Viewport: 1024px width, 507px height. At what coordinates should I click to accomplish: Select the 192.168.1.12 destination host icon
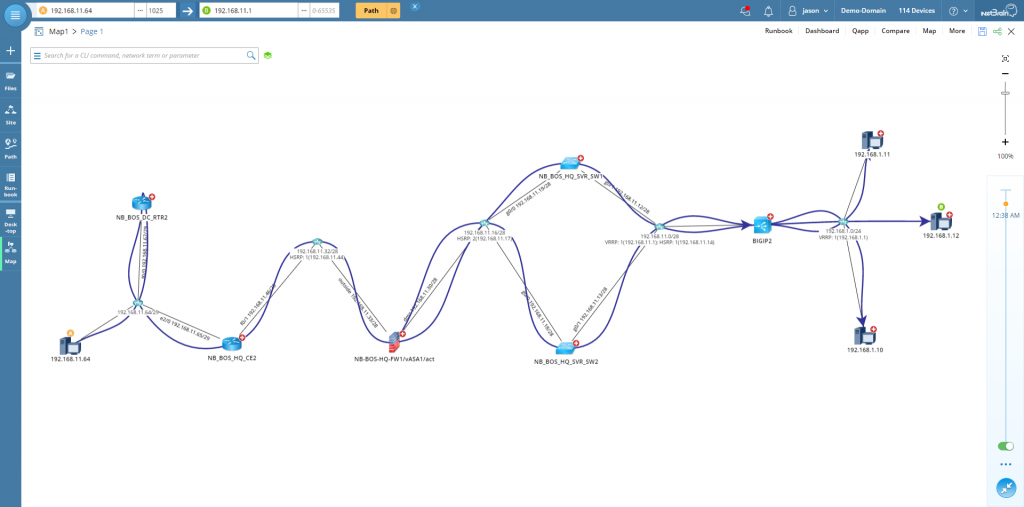tap(941, 223)
